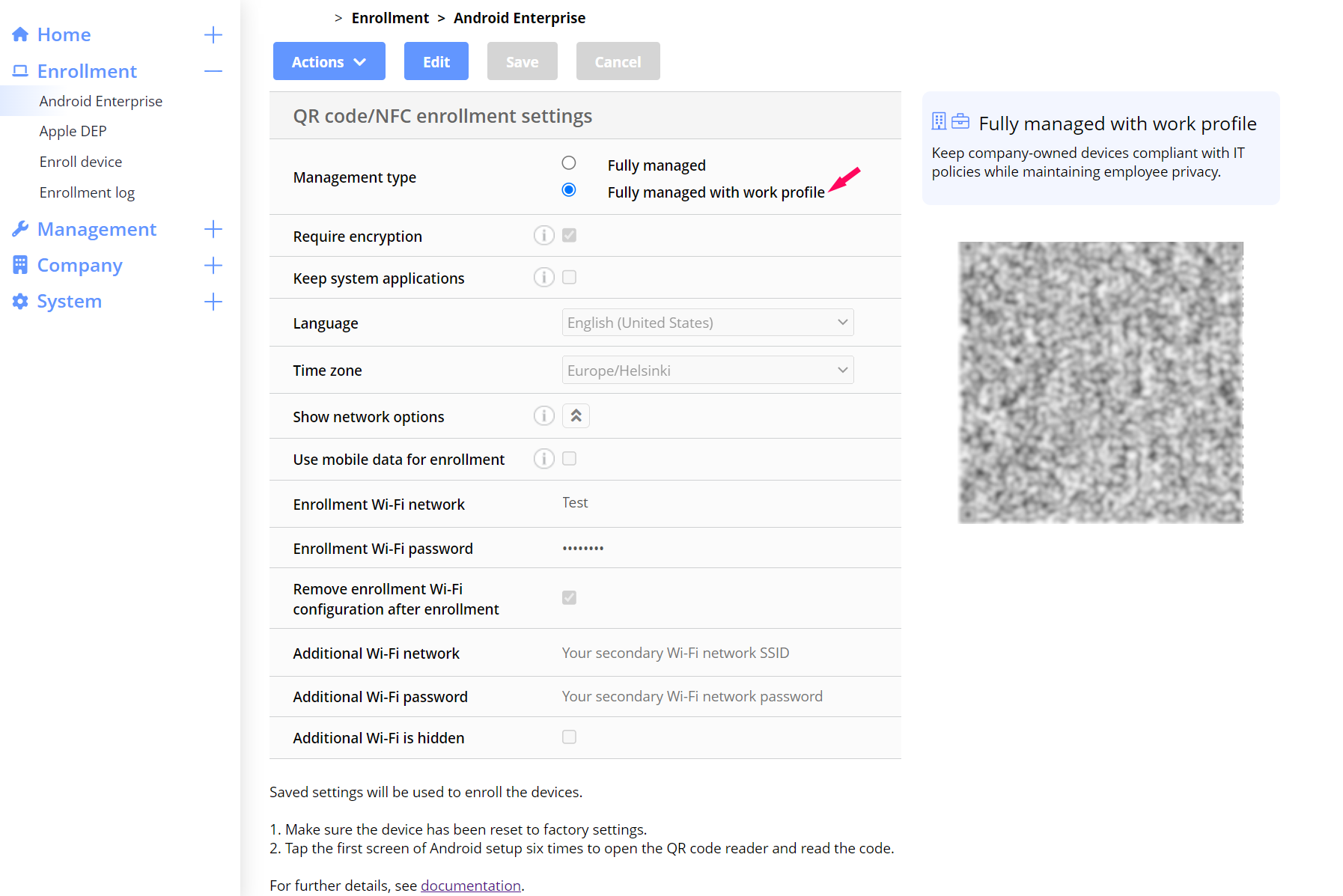Open the Company section

coord(79,265)
